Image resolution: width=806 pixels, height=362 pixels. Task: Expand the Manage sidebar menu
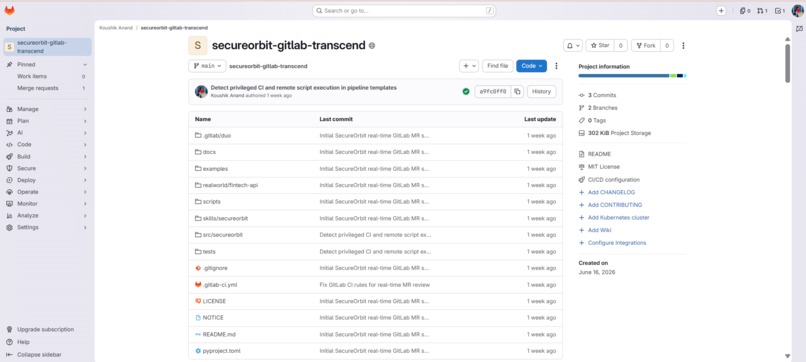(x=47, y=109)
